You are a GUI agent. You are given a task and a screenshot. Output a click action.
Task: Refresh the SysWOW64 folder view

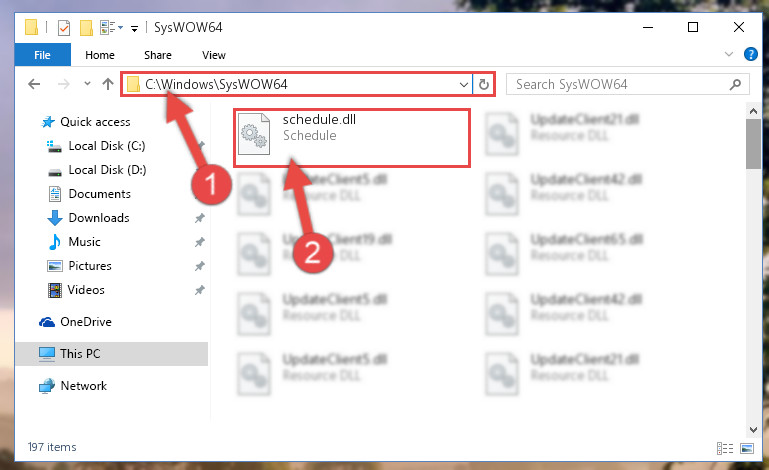click(x=484, y=84)
